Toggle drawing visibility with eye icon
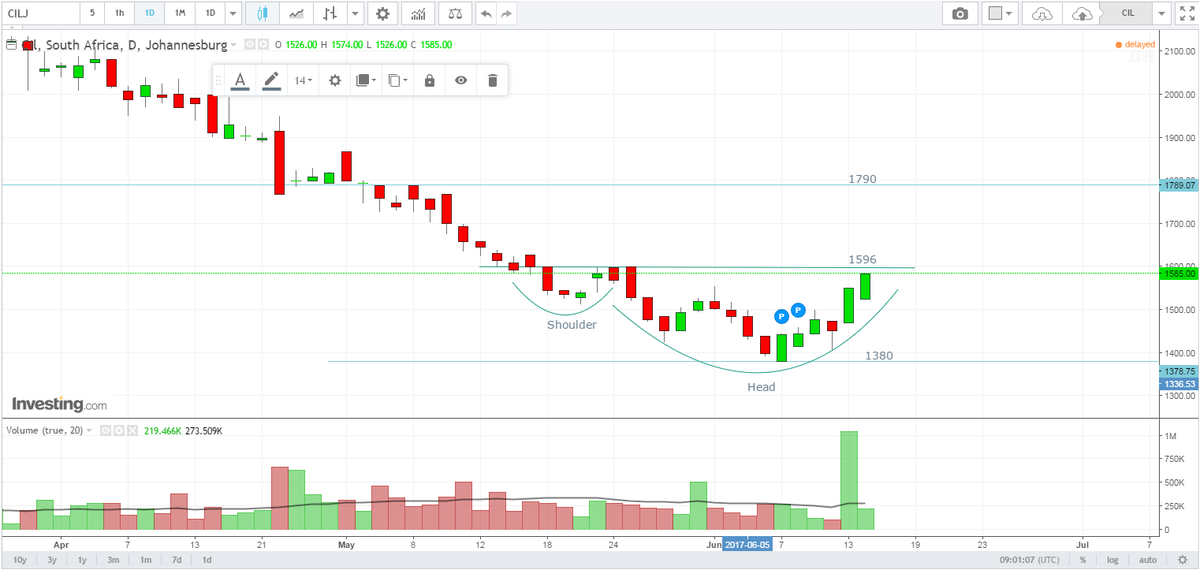The height and width of the screenshot is (570, 1200). pyautogui.click(x=461, y=80)
